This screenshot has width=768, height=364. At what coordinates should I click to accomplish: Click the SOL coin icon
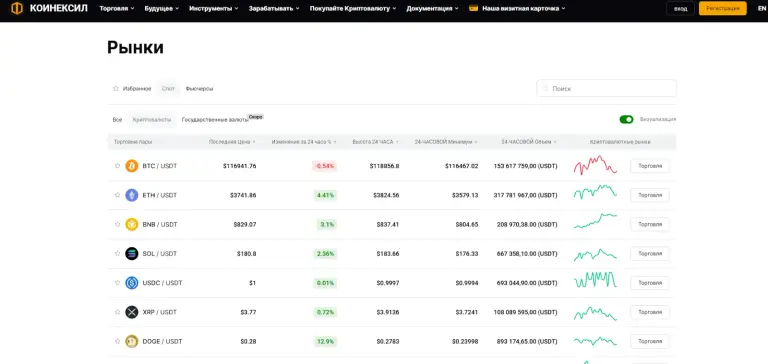[x=132, y=253]
